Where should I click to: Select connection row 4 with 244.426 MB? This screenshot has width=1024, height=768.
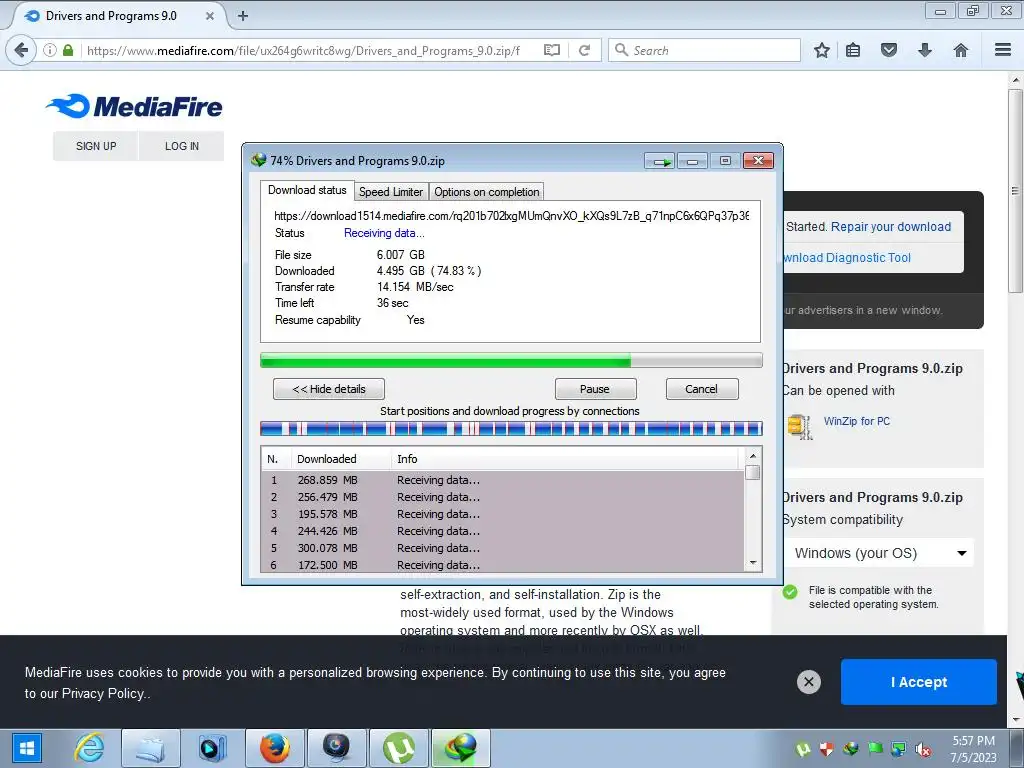(x=503, y=531)
